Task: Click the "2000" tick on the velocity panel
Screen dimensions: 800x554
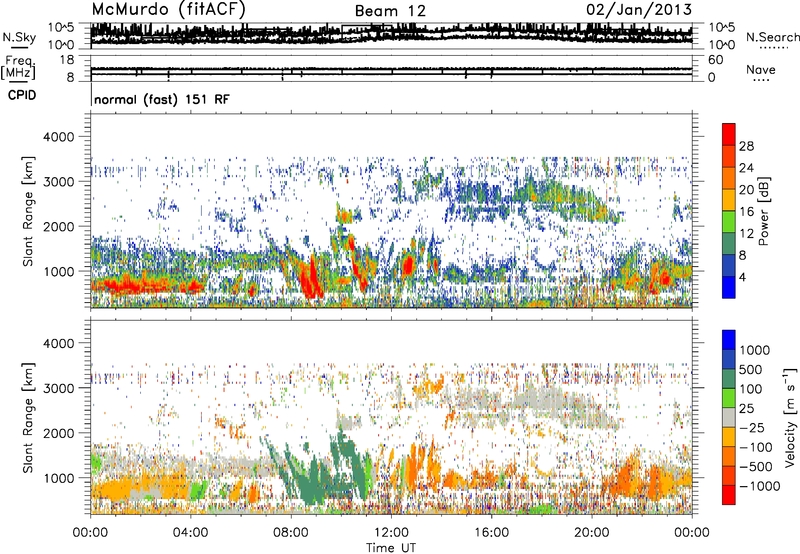Action: (59, 433)
